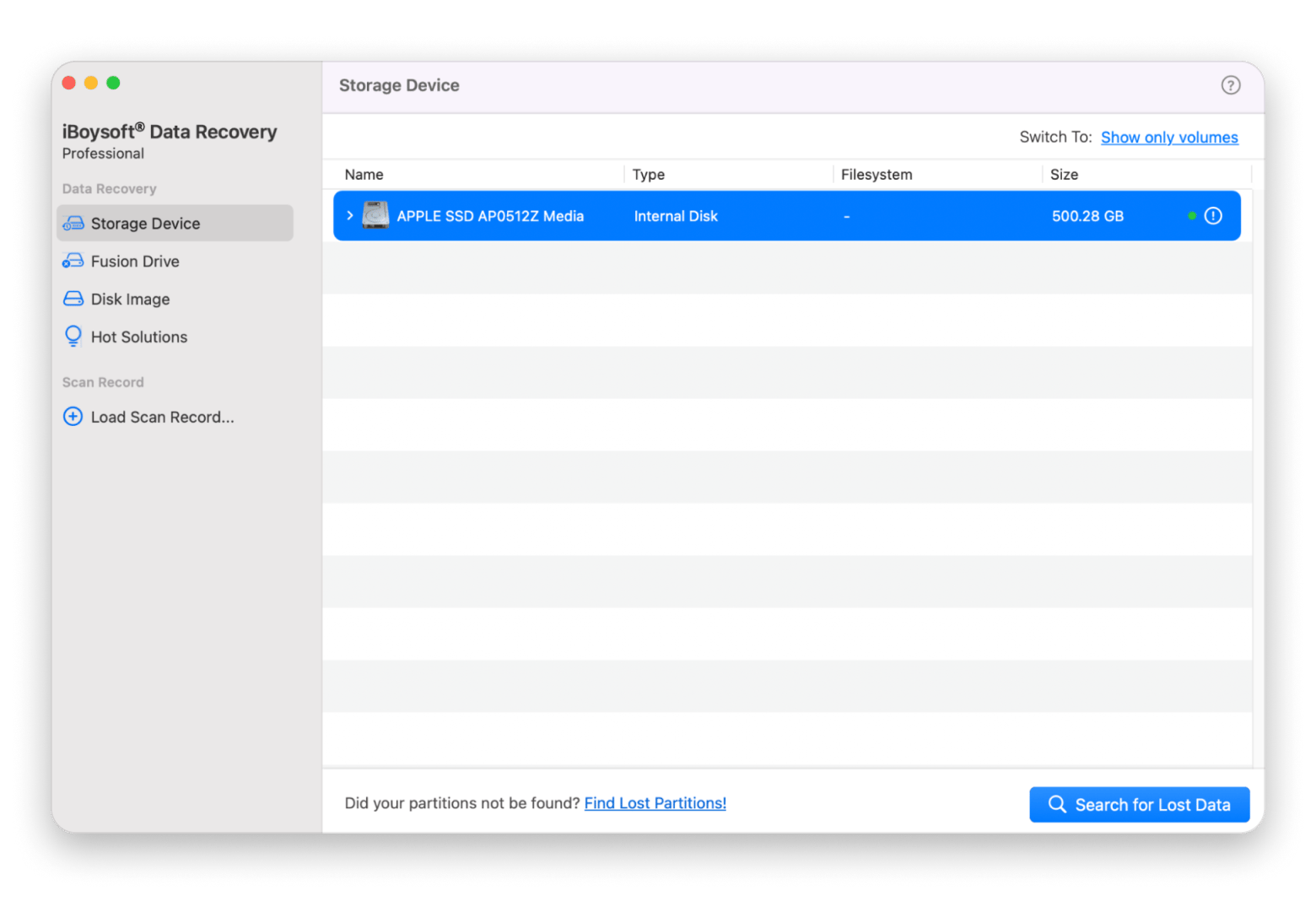Click the Filesystem column header

point(876,175)
